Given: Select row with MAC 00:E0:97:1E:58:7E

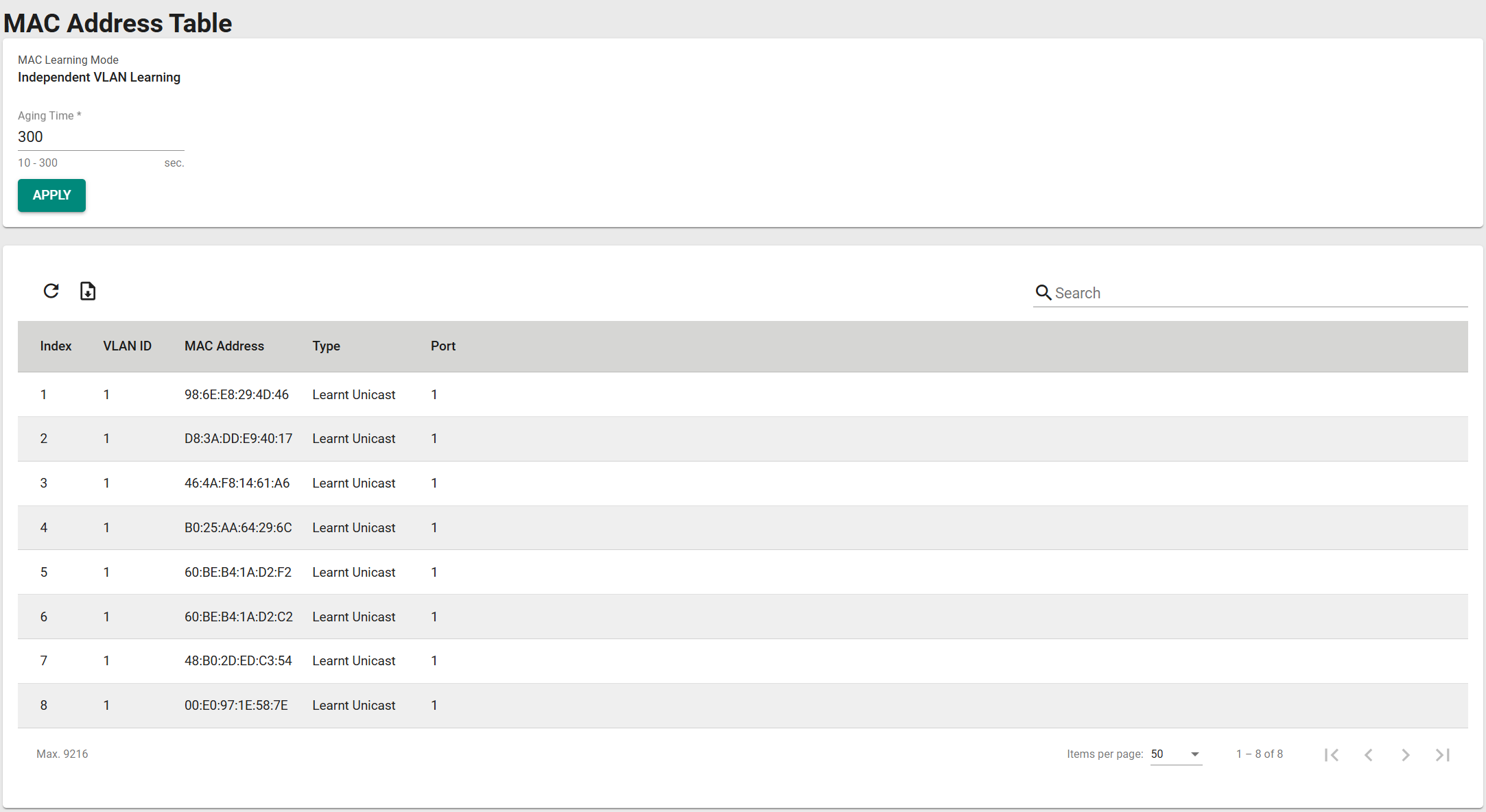Looking at the screenshot, I should click(x=236, y=706).
